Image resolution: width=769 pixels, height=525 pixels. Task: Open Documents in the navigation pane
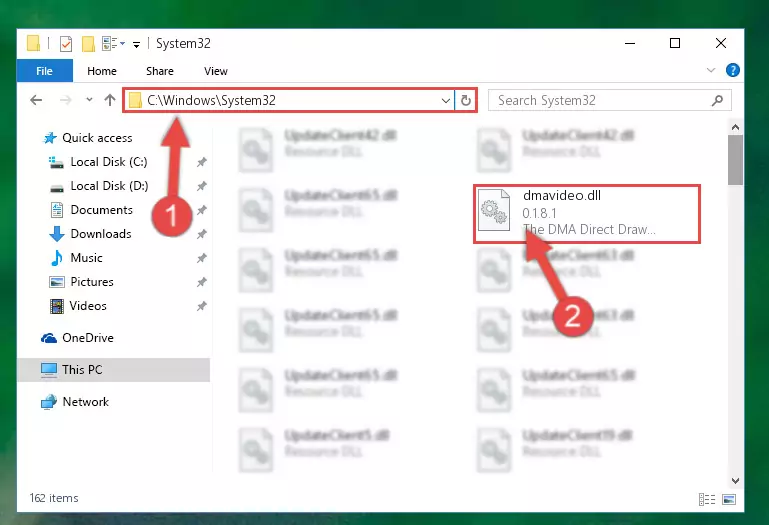102,210
